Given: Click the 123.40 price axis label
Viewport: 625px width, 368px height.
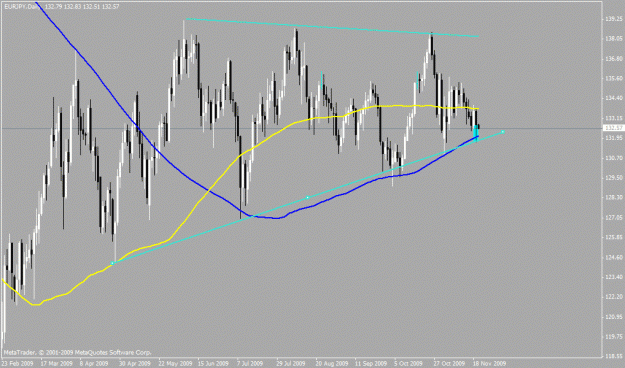Looking at the screenshot, I should coord(614,277).
